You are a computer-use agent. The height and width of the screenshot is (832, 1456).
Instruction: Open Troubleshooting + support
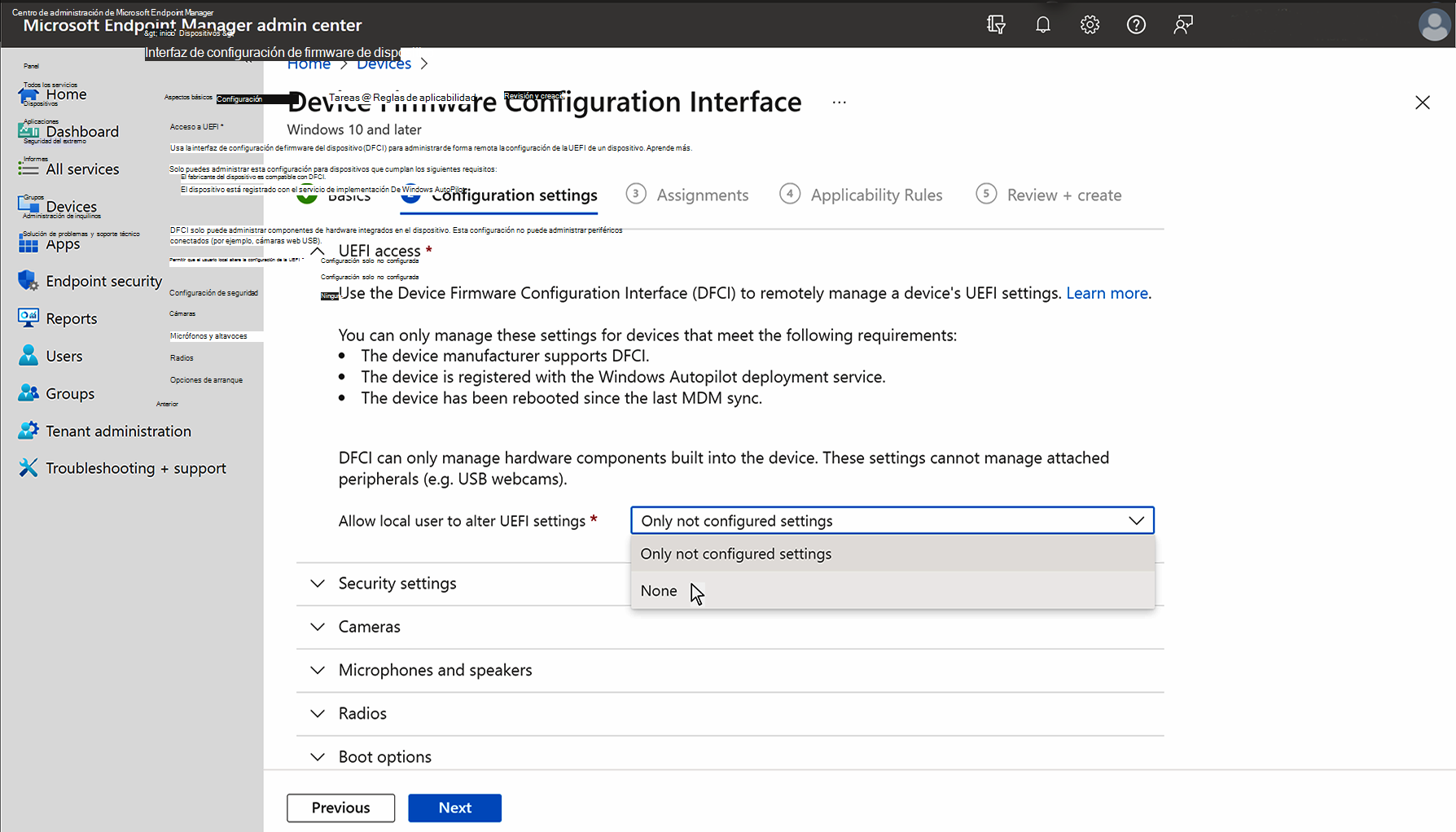pos(136,467)
